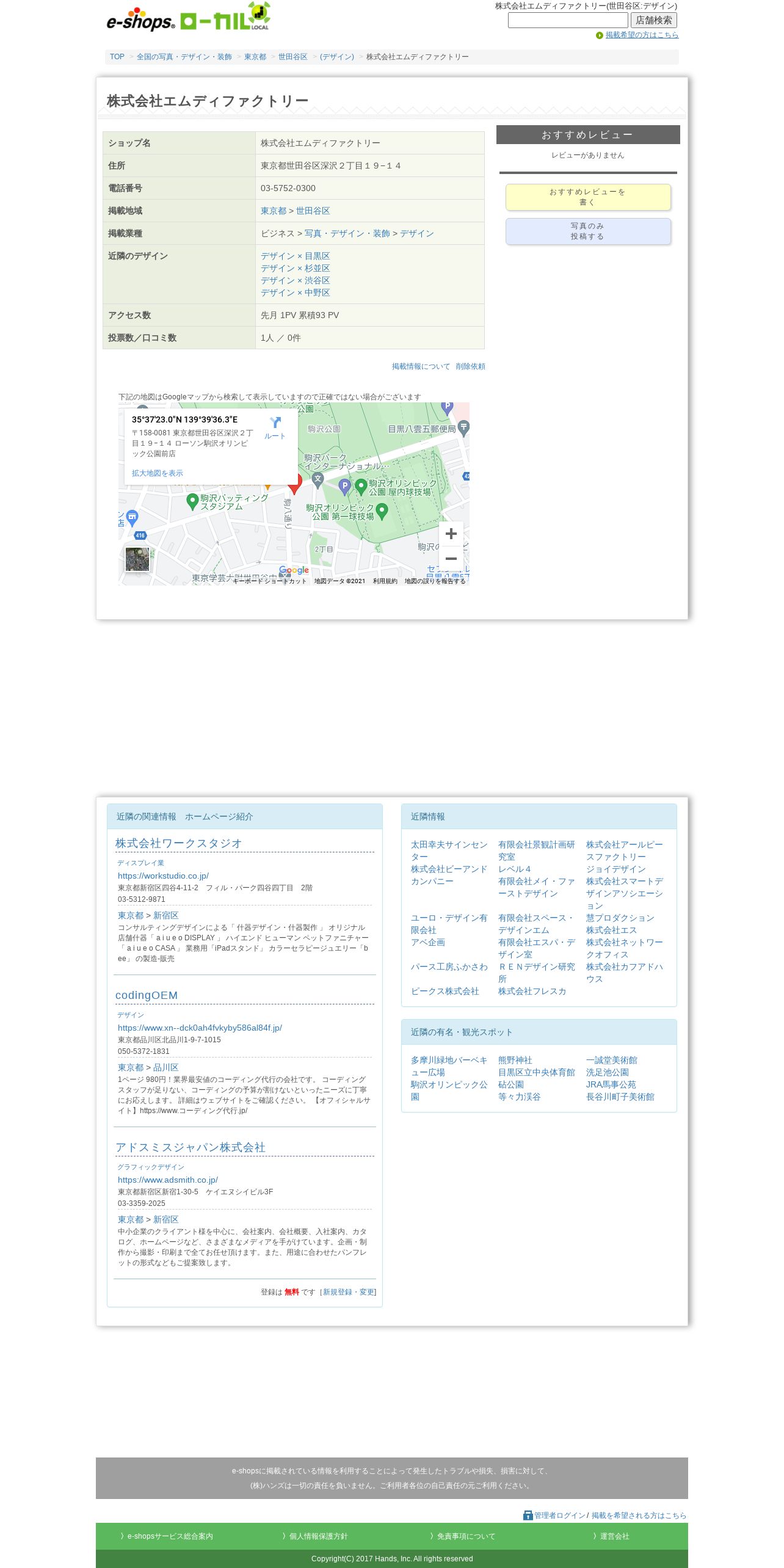Click 品川区 link under codingOEM
Image resolution: width=784 pixels, height=1568 pixels.
click(x=166, y=1067)
